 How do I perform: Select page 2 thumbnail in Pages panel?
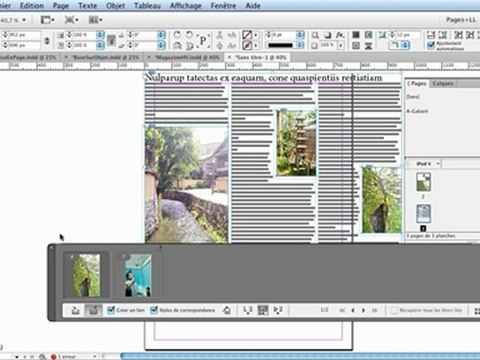click(423, 182)
